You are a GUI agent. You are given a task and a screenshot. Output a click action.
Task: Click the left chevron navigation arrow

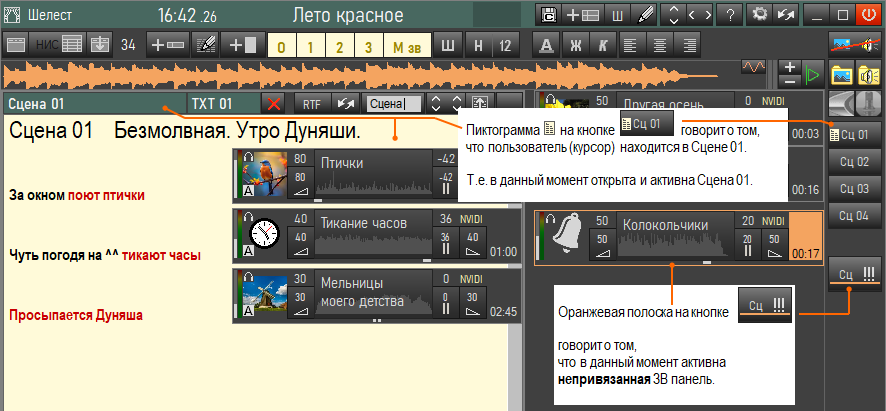tap(692, 15)
